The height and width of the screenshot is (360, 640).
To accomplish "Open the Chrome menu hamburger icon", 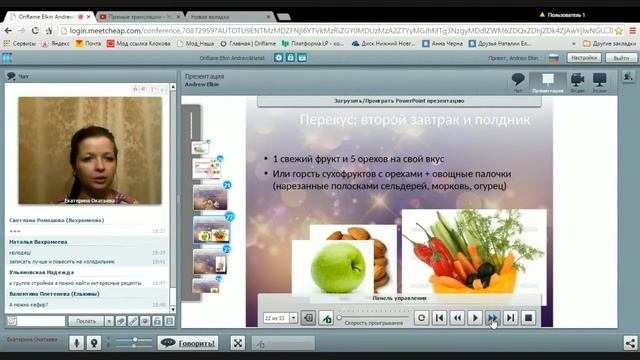I will (633, 31).
